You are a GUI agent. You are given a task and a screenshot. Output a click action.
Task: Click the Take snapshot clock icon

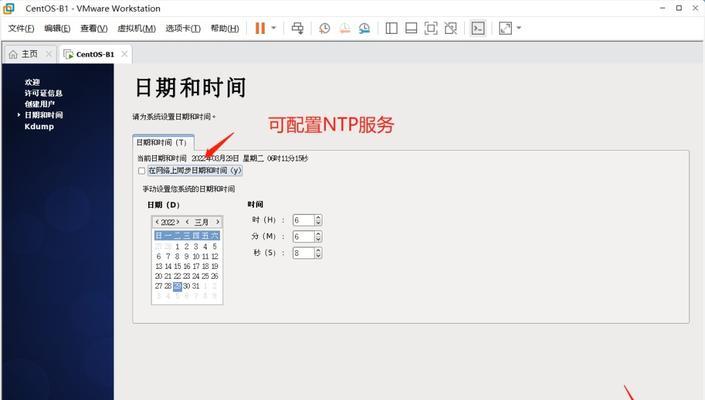point(325,28)
